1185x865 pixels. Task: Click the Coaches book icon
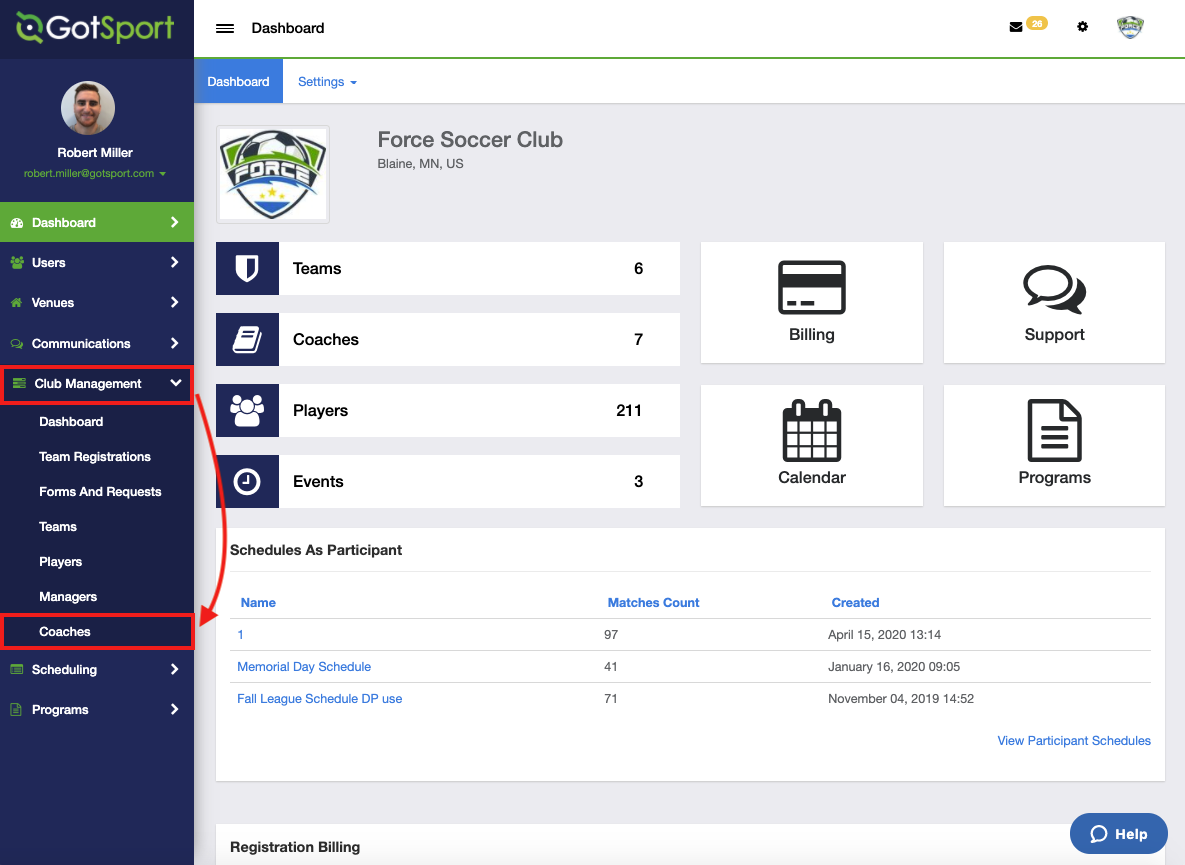click(247, 339)
